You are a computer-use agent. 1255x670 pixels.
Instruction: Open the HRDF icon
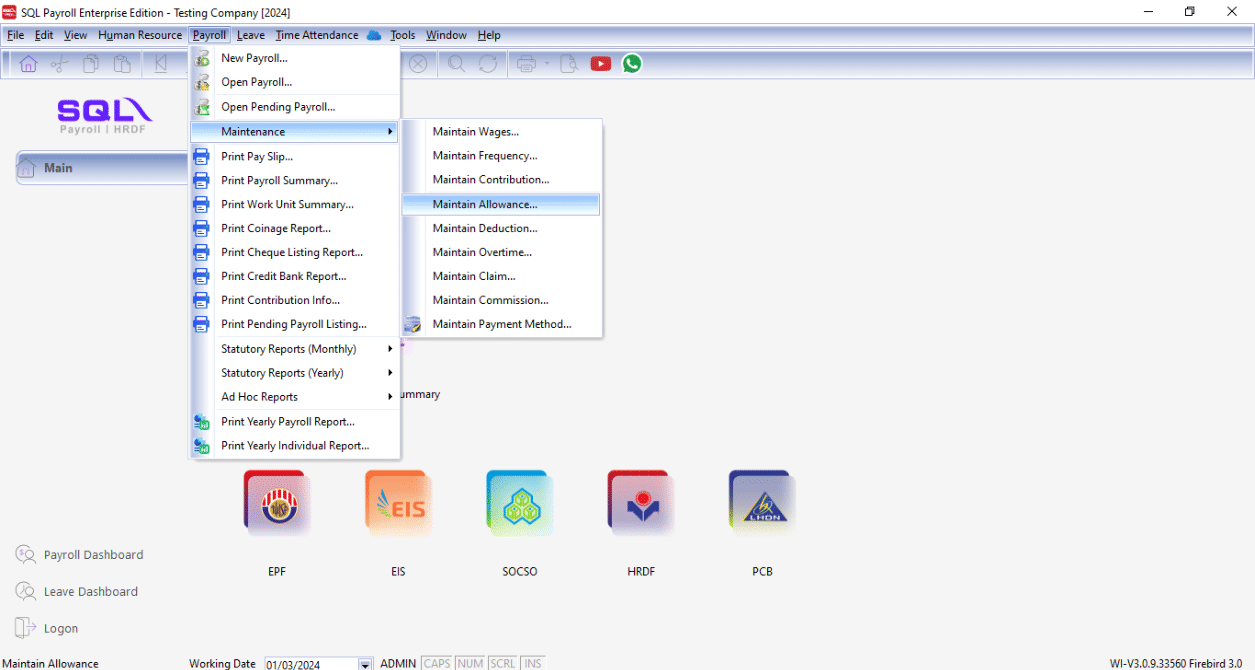(640, 505)
